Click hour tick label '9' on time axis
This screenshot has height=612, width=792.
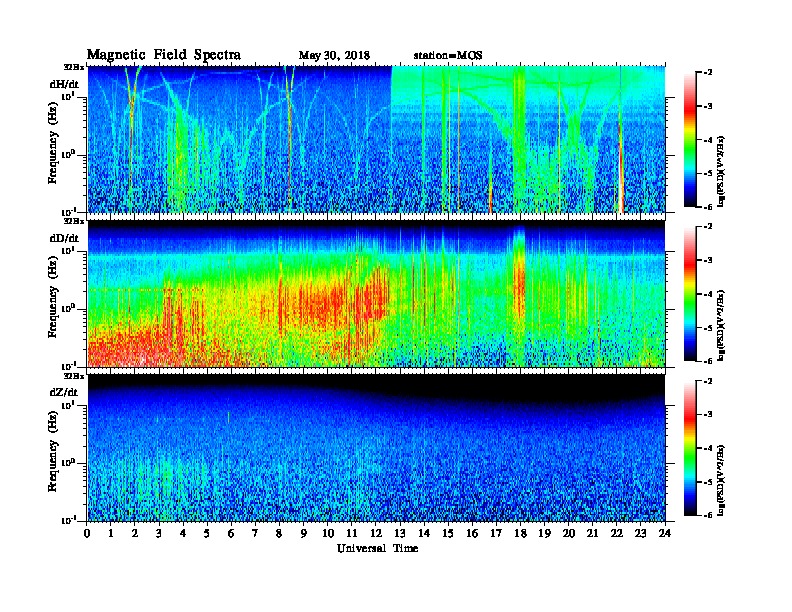click(304, 533)
